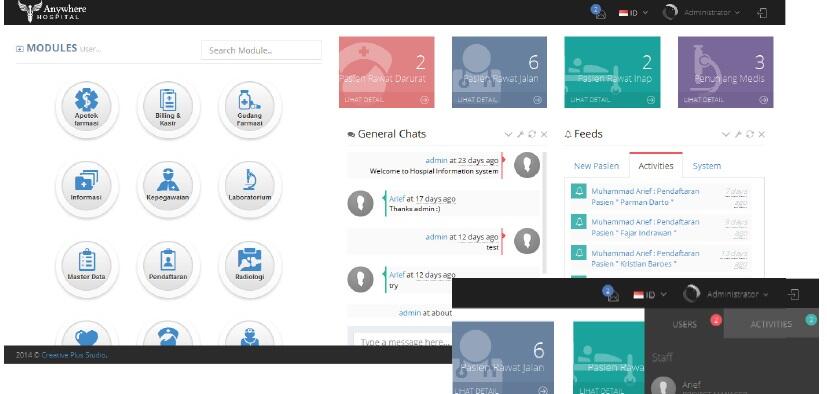827x394 pixels.
Task: Click the Anywhere Hospital logo
Action: point(52,11)
